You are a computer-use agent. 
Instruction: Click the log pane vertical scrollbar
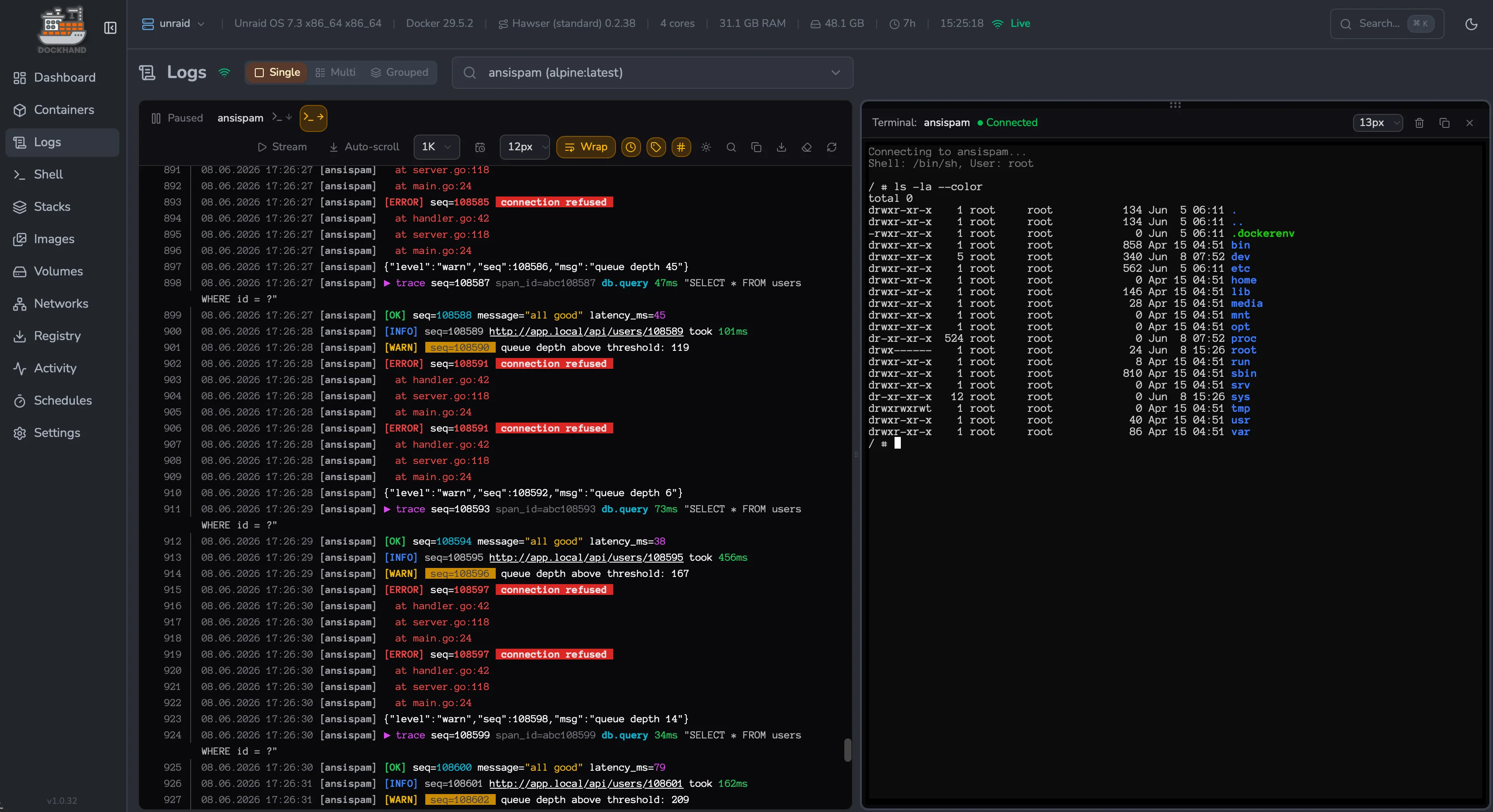click(x=847, y=749)
